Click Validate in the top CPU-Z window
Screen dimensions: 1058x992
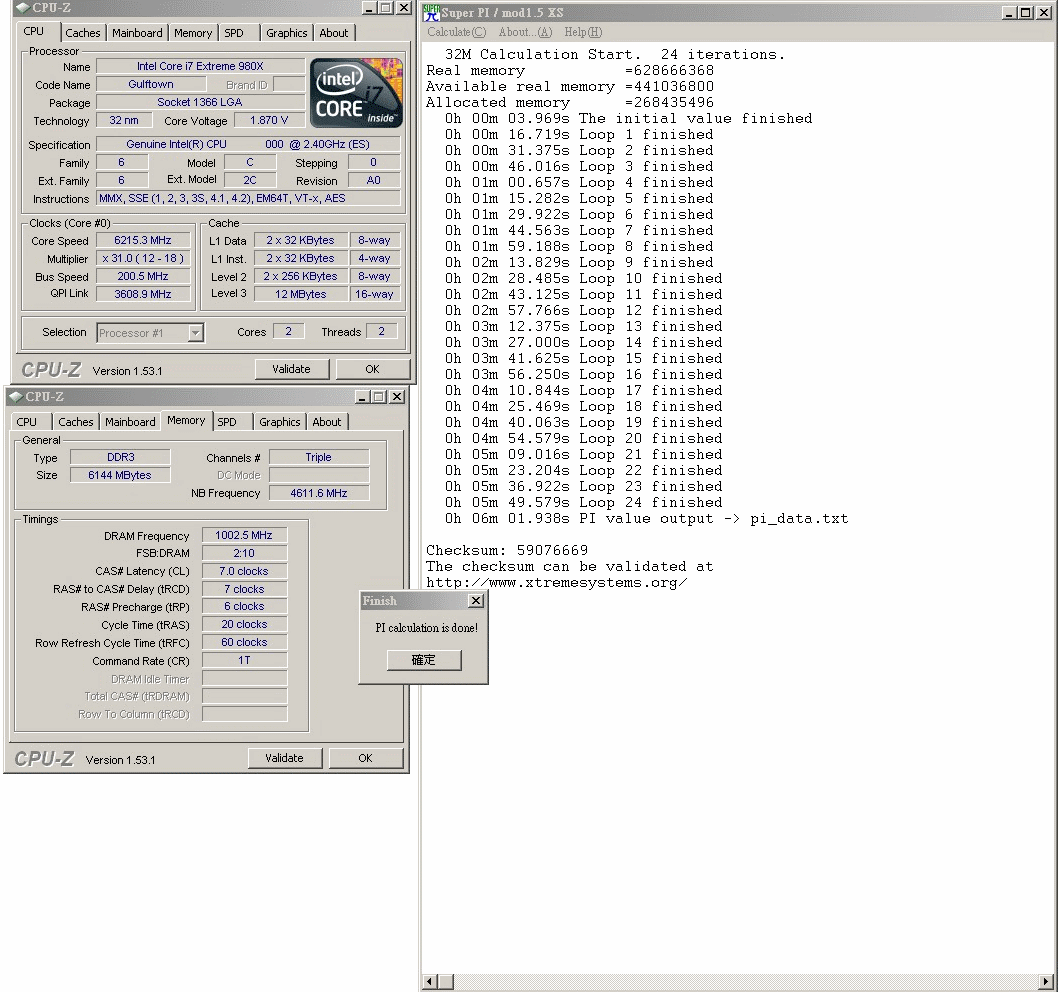(291, 369)
